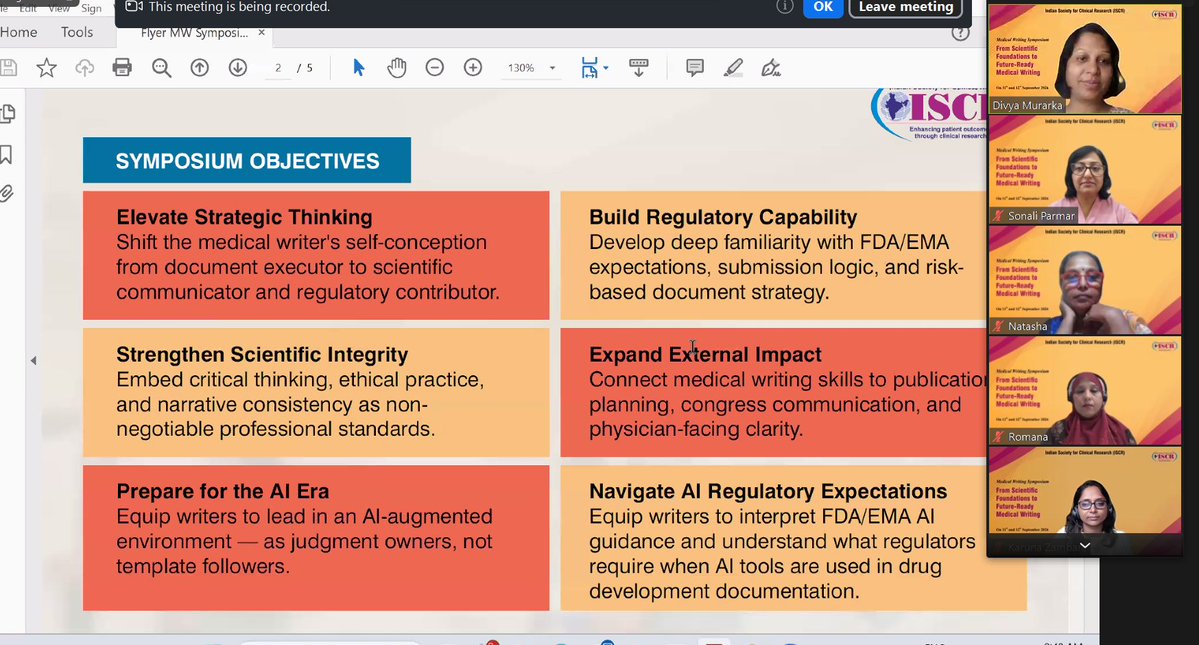Open page thumbnails panel in left sidebar
The image size is (1199, 645).
[8, 115]
